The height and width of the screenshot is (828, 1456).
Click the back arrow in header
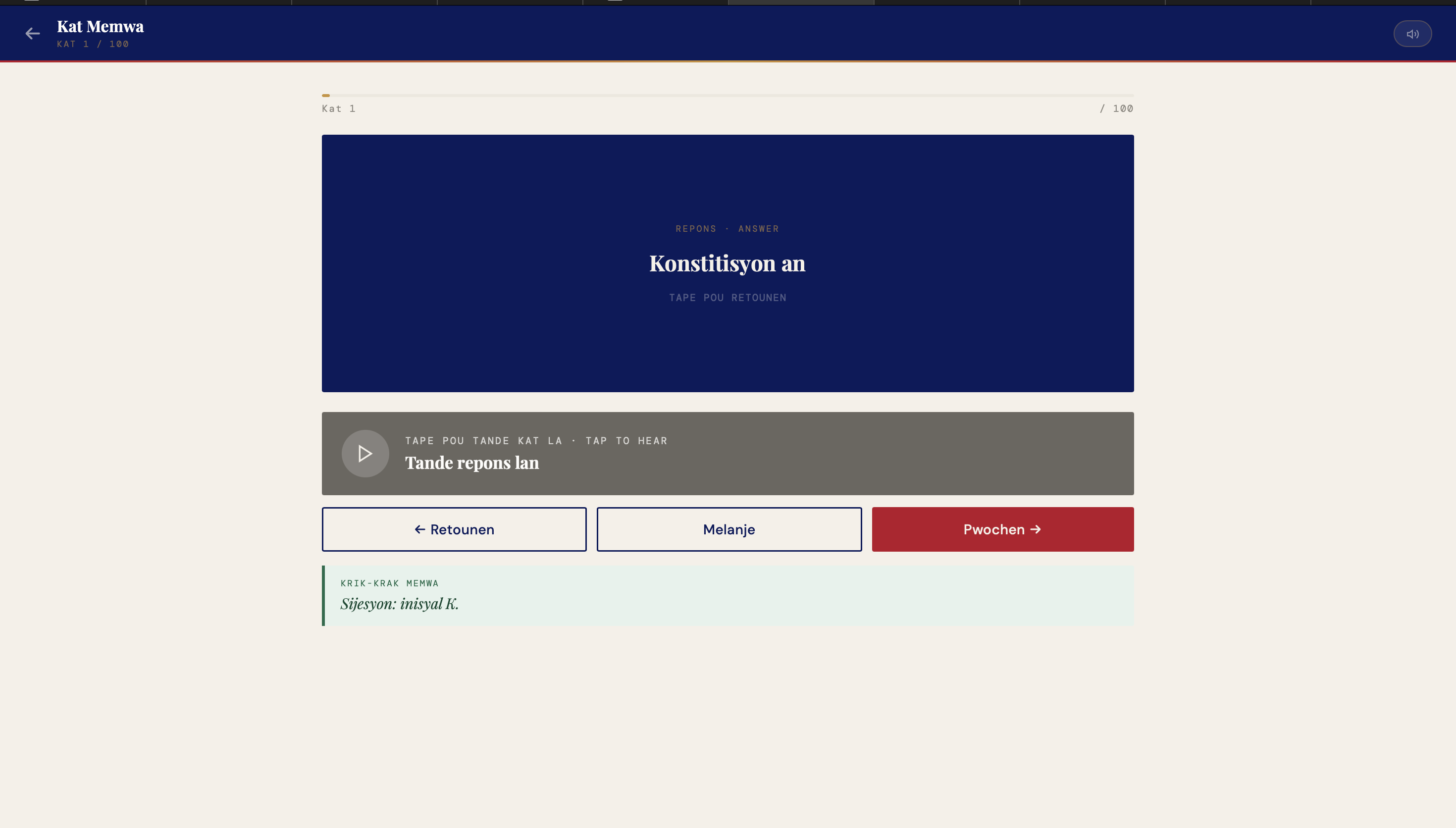[32, 34]
